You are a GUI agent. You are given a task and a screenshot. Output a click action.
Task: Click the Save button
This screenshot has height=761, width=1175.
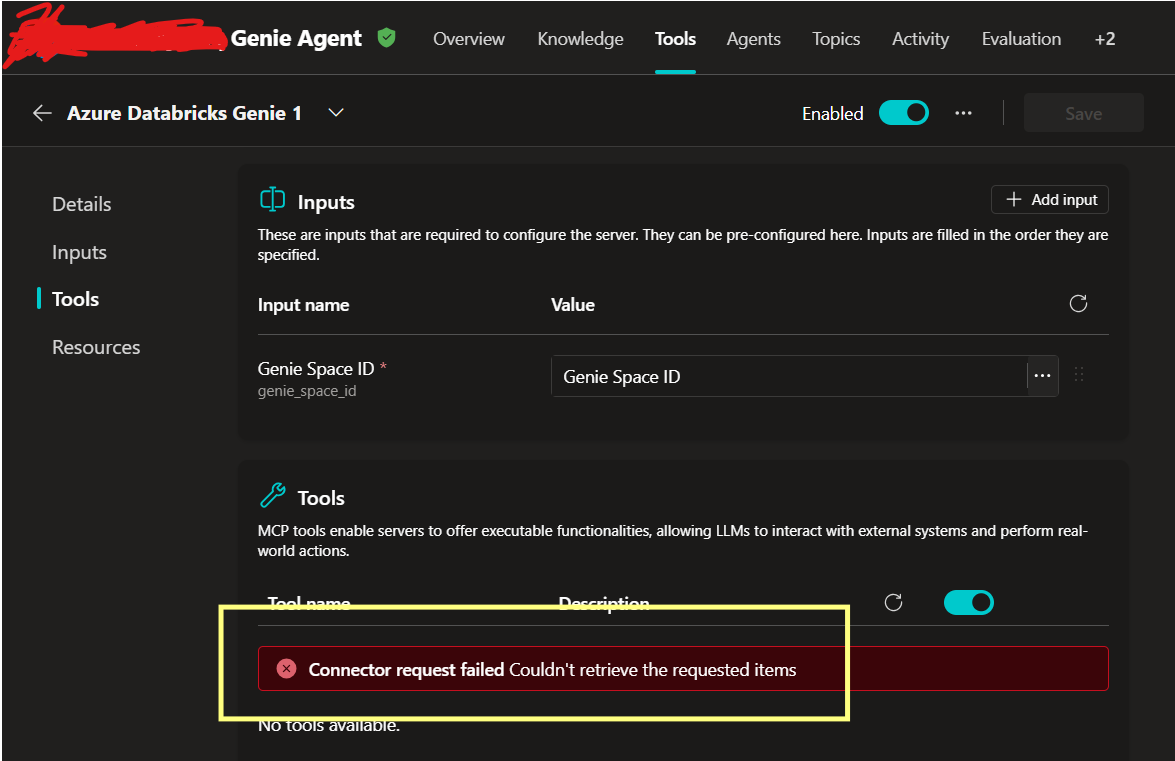[x=1084, y=113]
